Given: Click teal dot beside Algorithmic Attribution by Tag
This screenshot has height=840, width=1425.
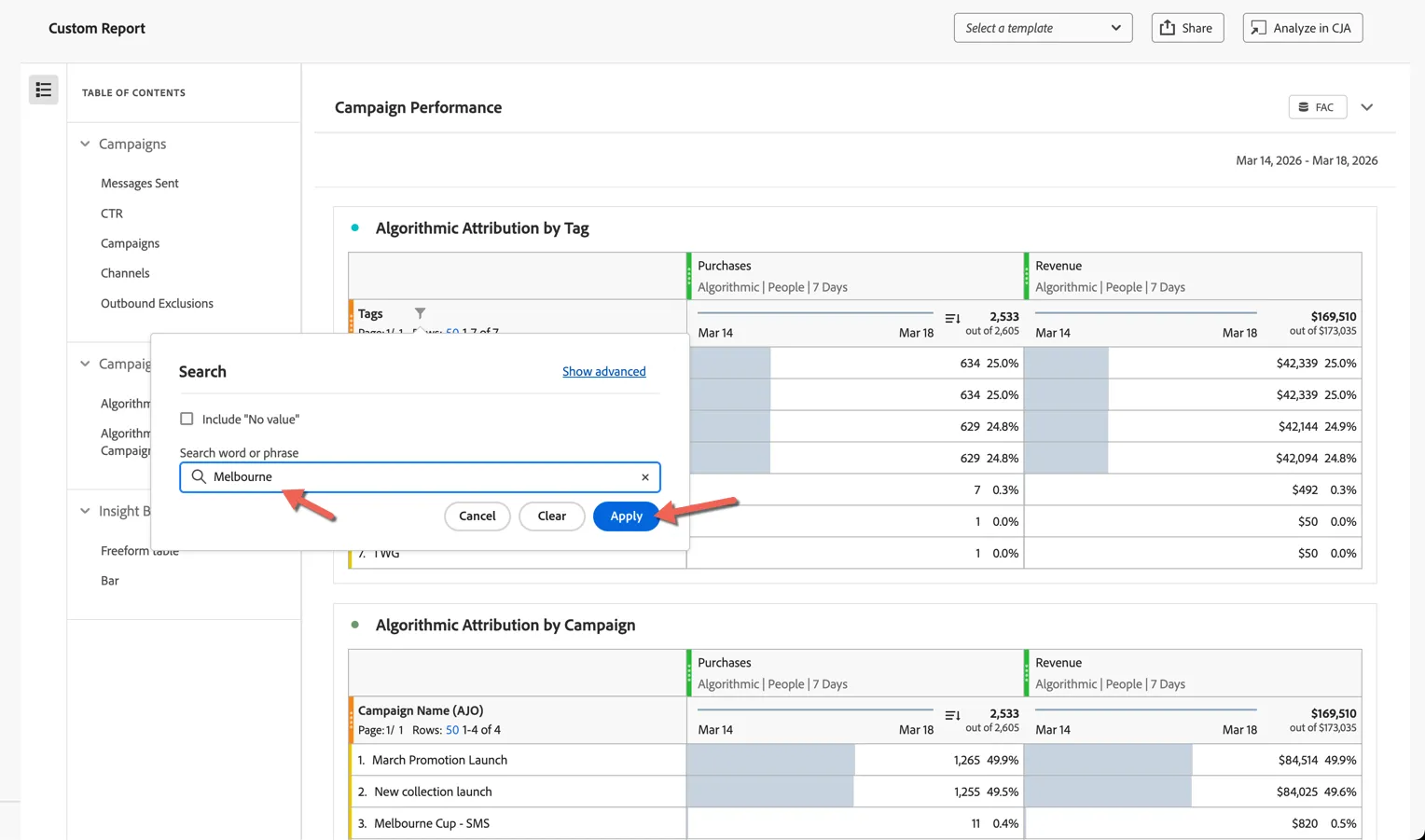Looking at the screenshot, I should tap(354, 227).
